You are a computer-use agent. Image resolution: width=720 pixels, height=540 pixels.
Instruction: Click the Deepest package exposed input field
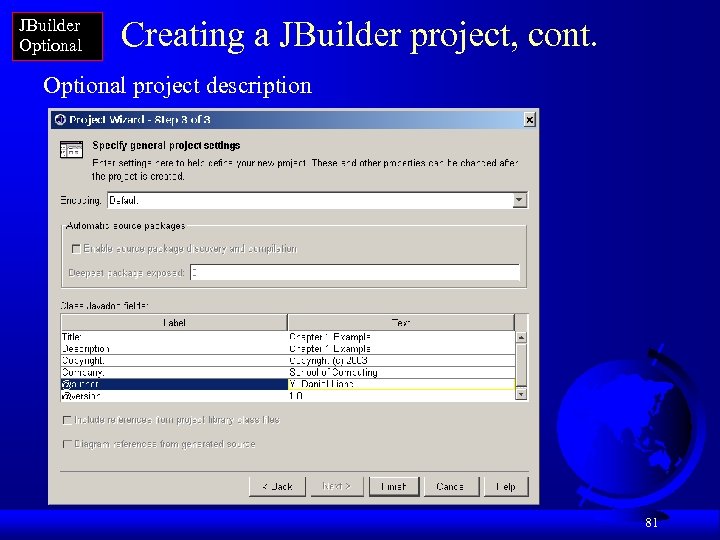[x=355, y=272]
